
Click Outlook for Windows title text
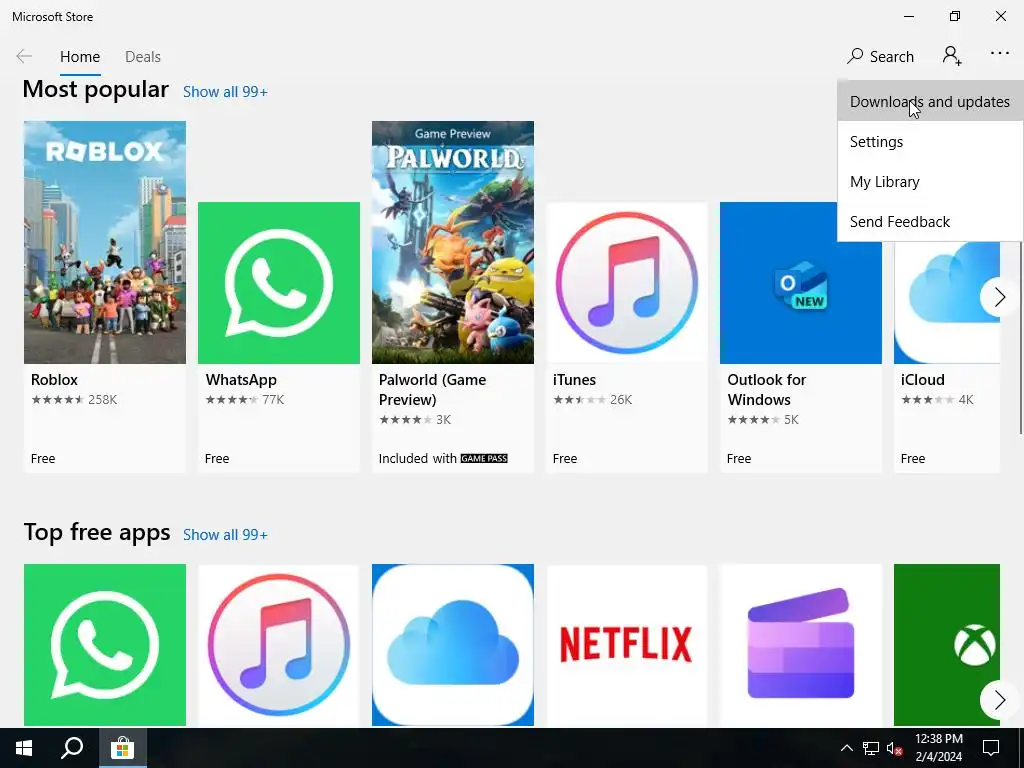767,390
